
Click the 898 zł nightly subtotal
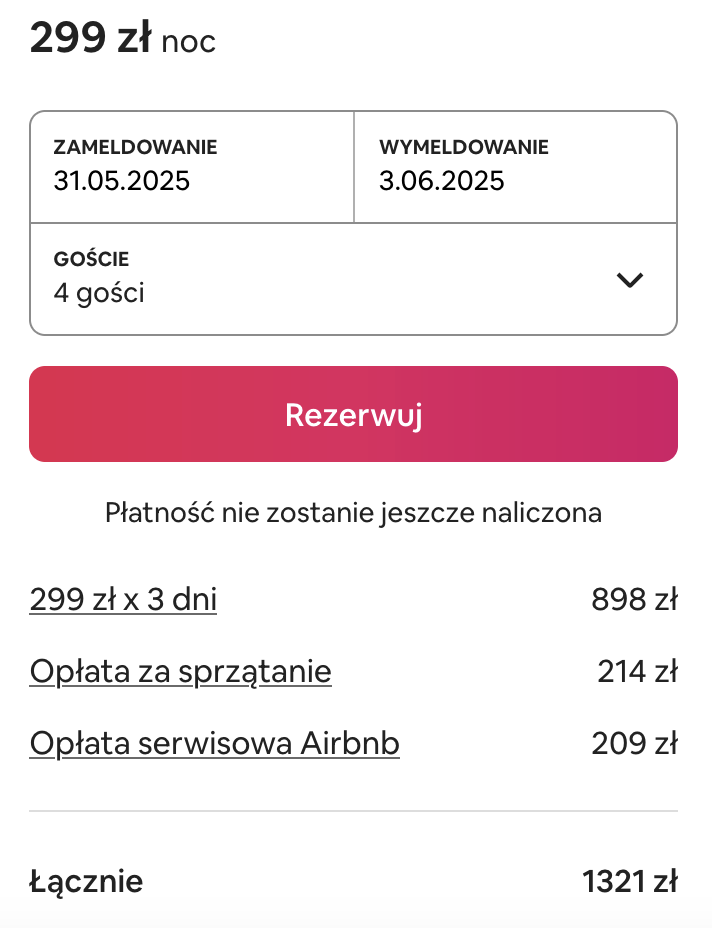point(634,599)
